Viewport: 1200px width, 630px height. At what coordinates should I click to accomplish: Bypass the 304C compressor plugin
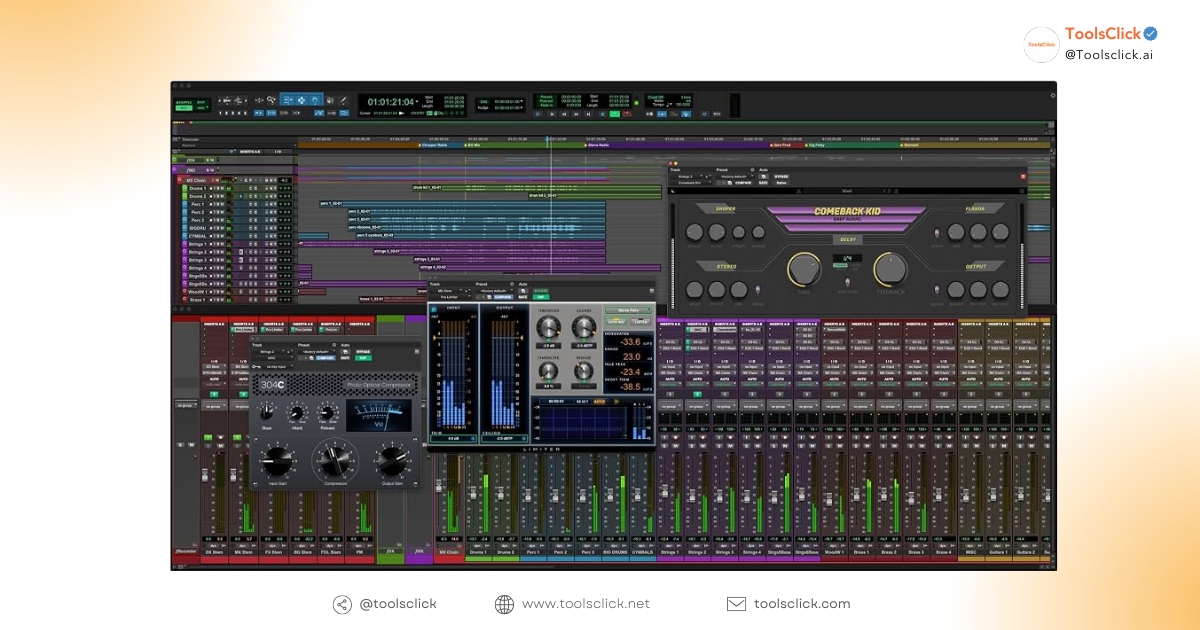coord(363,352)
